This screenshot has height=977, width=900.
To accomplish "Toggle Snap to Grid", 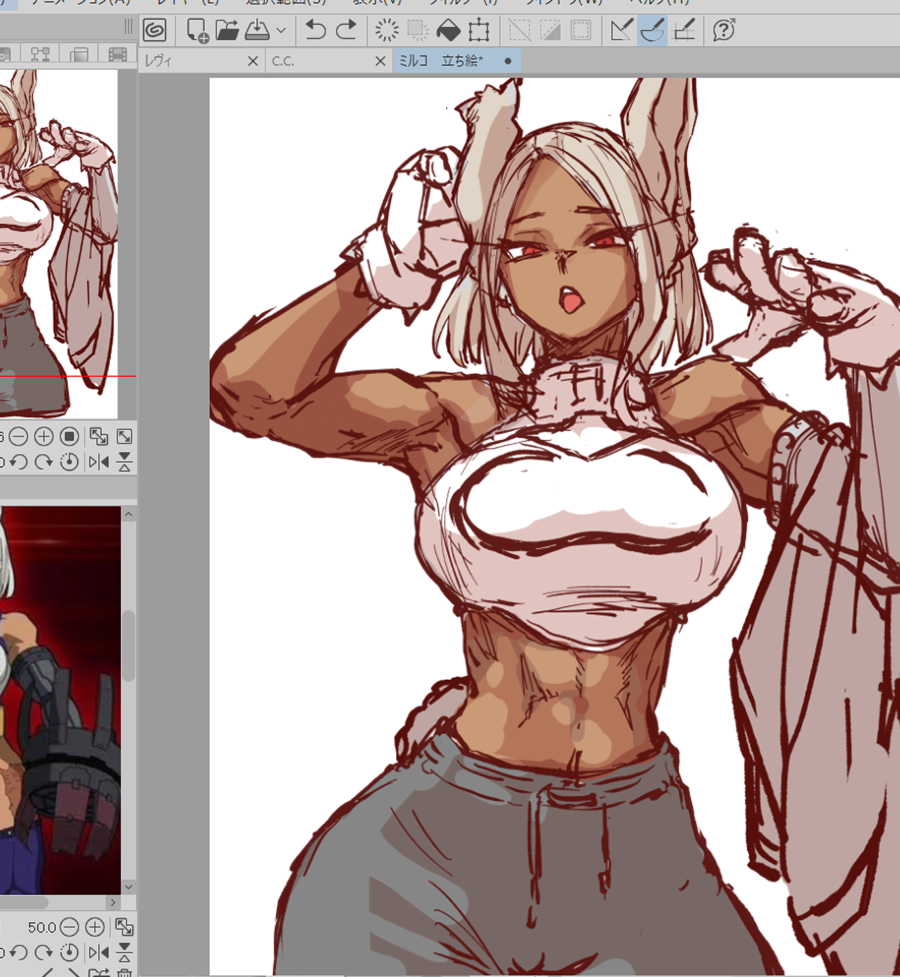I will pyautogui.click(x=684, y=30).
